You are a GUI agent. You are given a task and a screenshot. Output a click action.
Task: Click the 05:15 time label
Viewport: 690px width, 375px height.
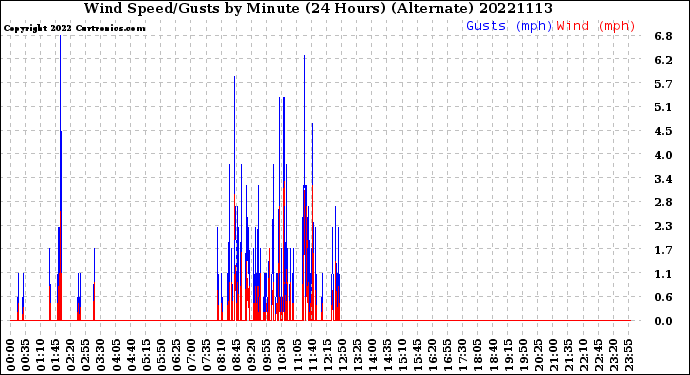[147, 355]
